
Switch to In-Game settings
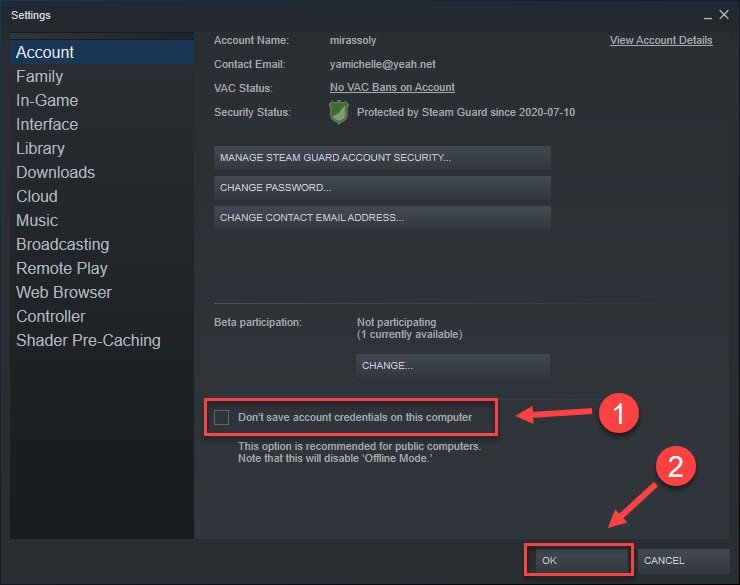pyautogui.click(x=47, y=100)
